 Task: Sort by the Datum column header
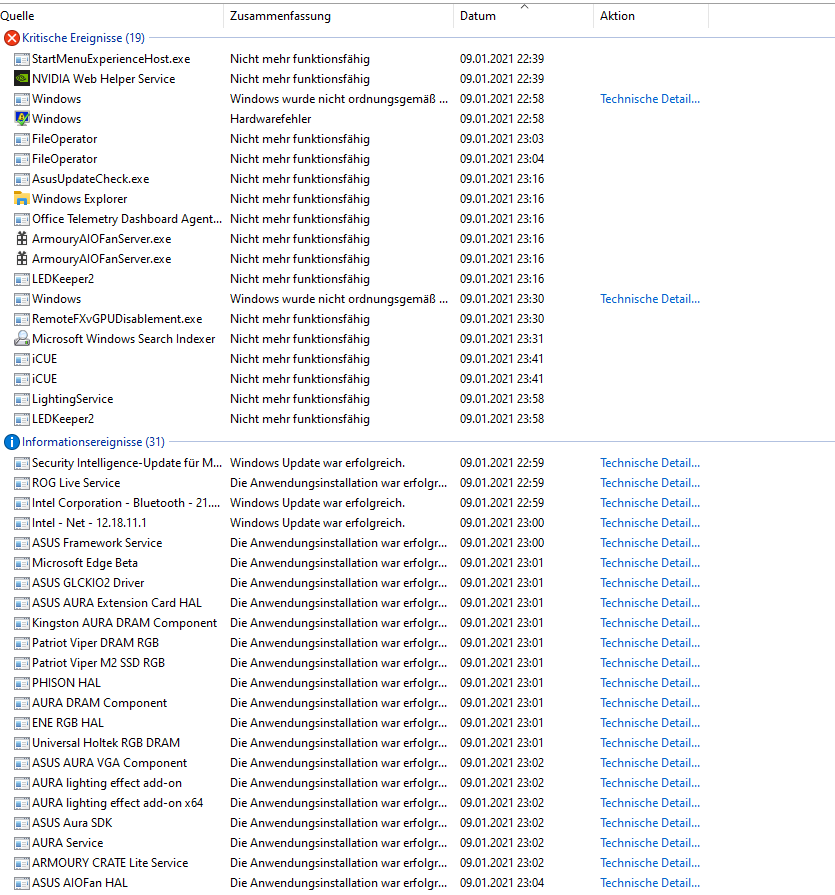523,16
